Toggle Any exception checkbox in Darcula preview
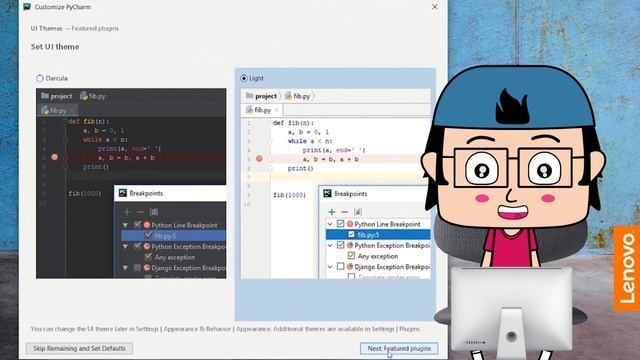The width and height of the screenshot is (640, 360). coord(148,257)
